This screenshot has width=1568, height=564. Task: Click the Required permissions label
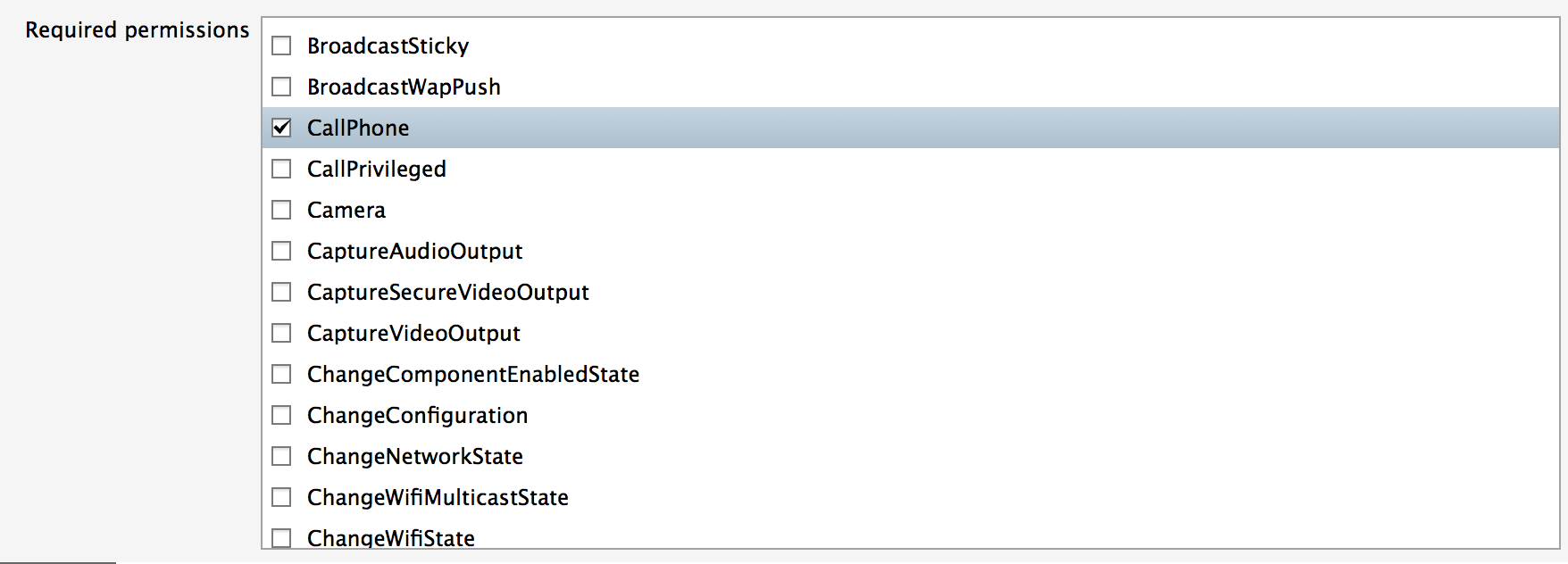[x=137, y=30]
